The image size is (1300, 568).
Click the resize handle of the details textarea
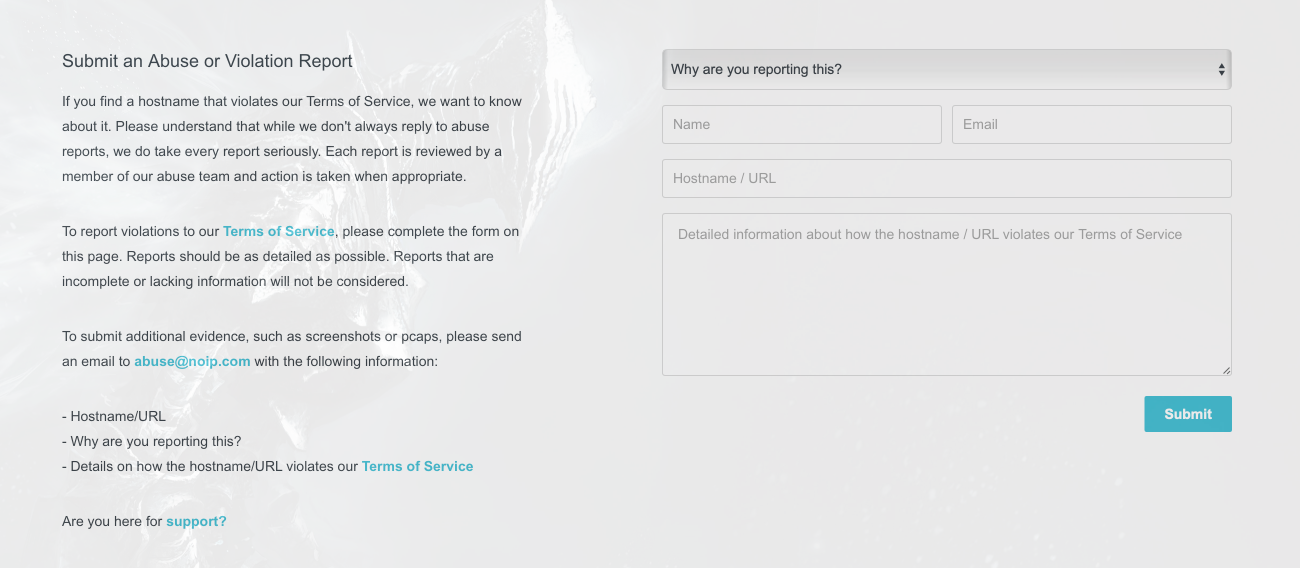(1226, 370)
